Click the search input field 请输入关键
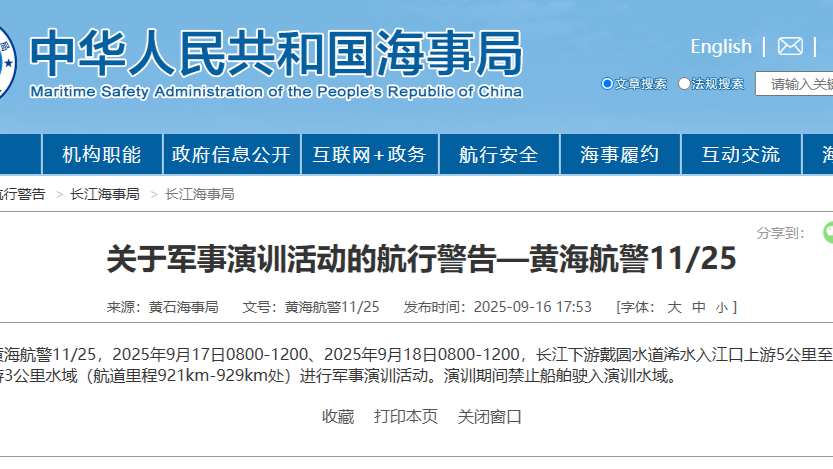Image resolution: width=833 pixels, height=469 pixels. coord(794,84)
